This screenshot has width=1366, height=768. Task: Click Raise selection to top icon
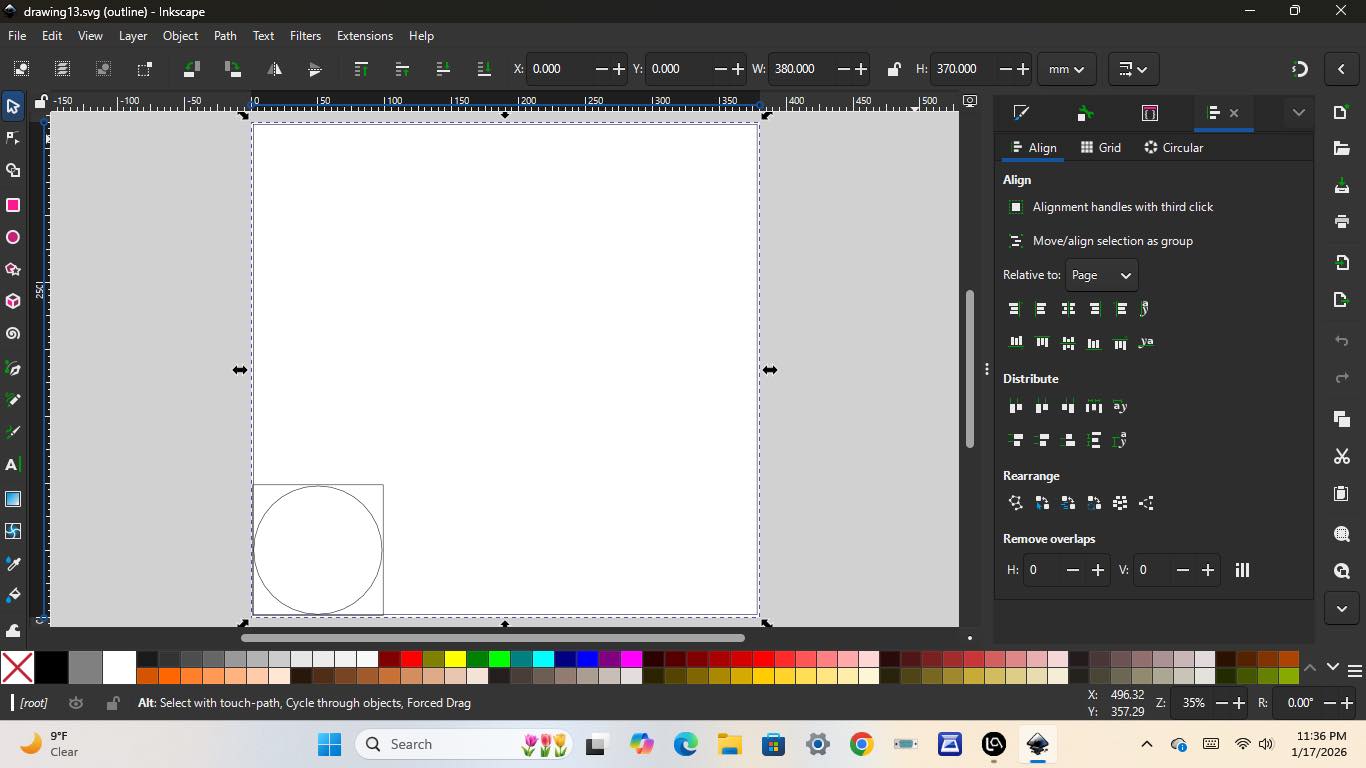[x=361, y=69]
